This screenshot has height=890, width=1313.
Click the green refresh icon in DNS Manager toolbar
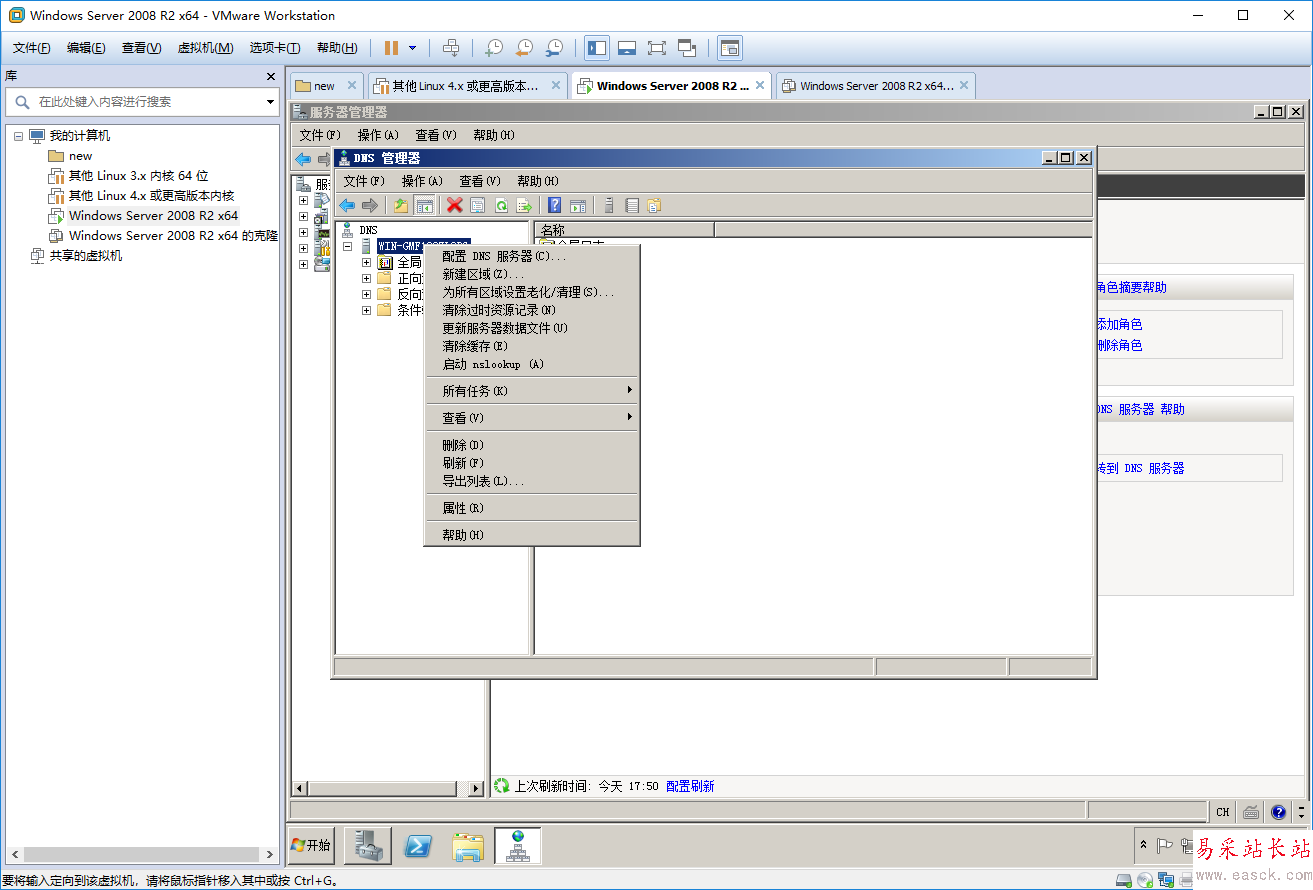pos(501,206)
